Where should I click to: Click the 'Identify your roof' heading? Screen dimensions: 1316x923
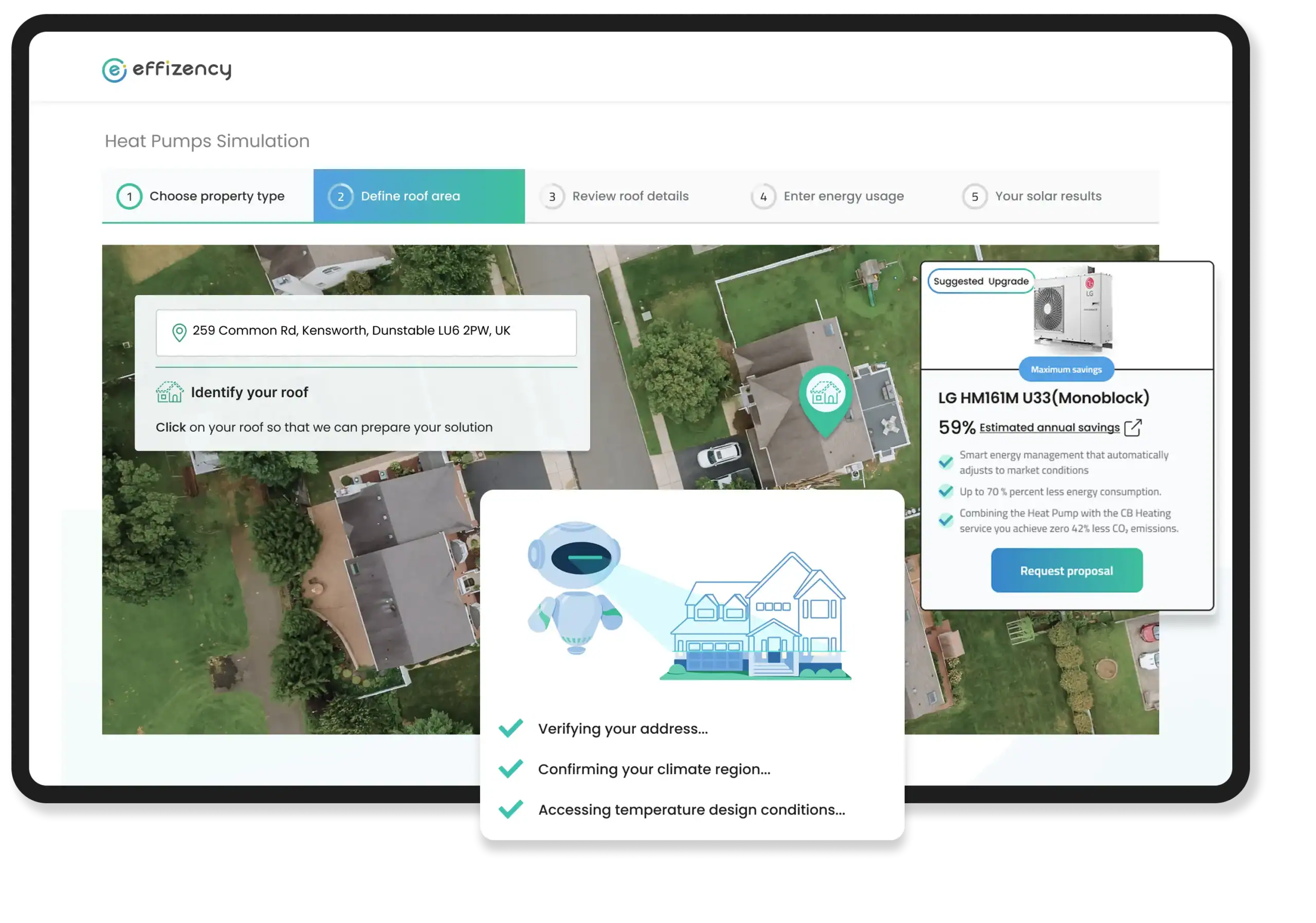(249, 393)
